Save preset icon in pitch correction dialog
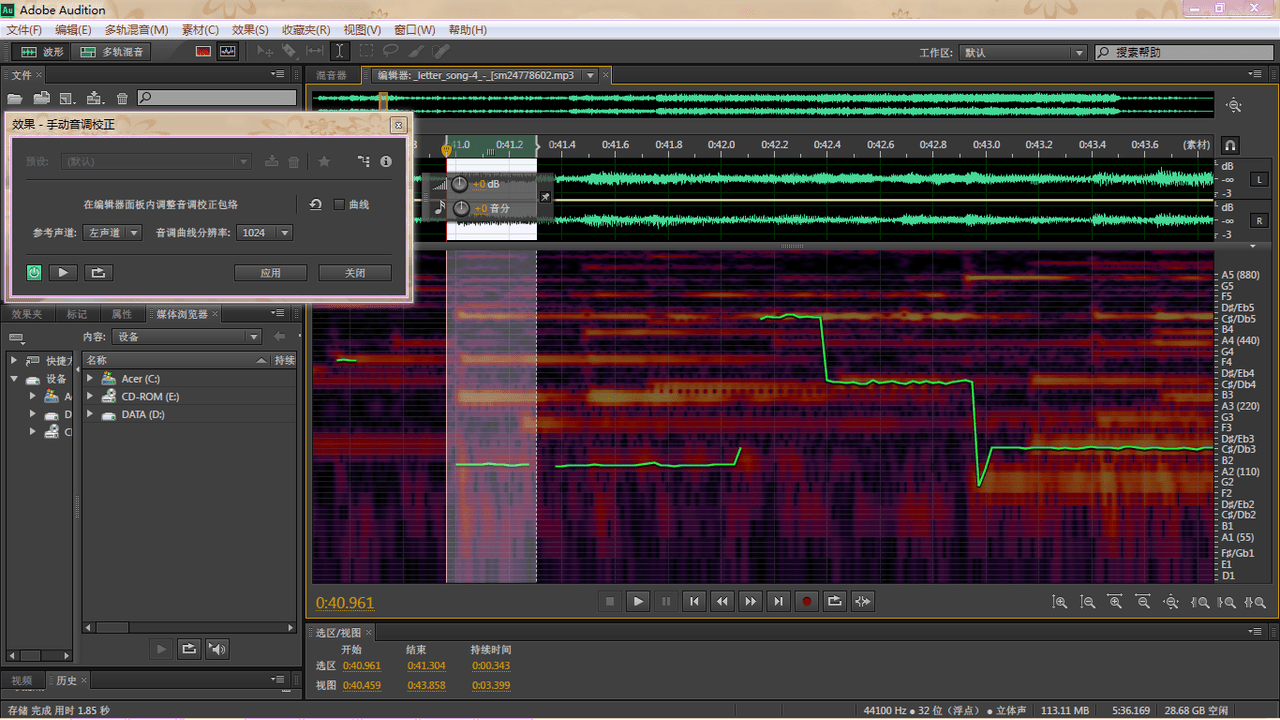Screen dimensions: 1280x720 click(x=271, y=161)
